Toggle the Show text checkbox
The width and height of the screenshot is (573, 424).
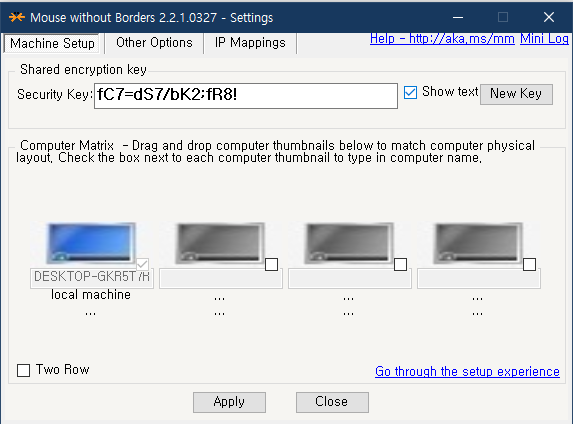click(410, 92)
